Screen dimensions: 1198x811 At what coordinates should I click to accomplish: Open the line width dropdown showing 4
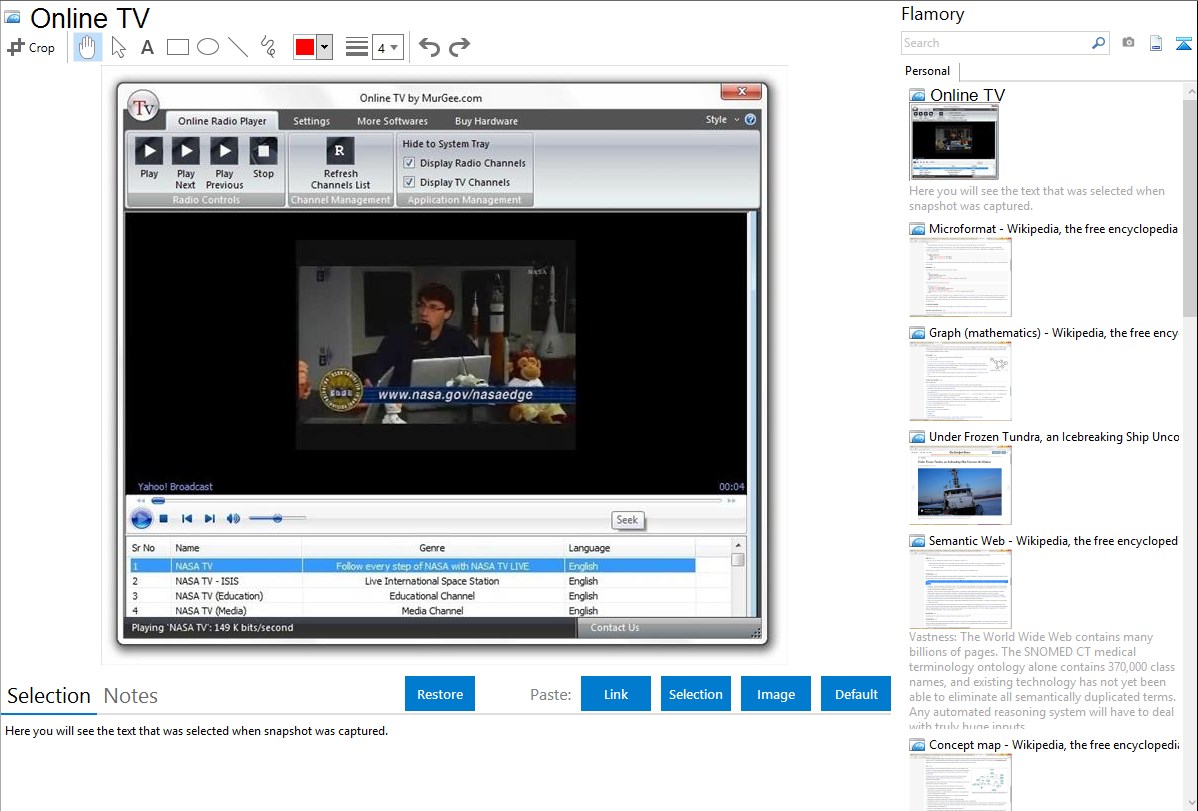pos(387,47)
